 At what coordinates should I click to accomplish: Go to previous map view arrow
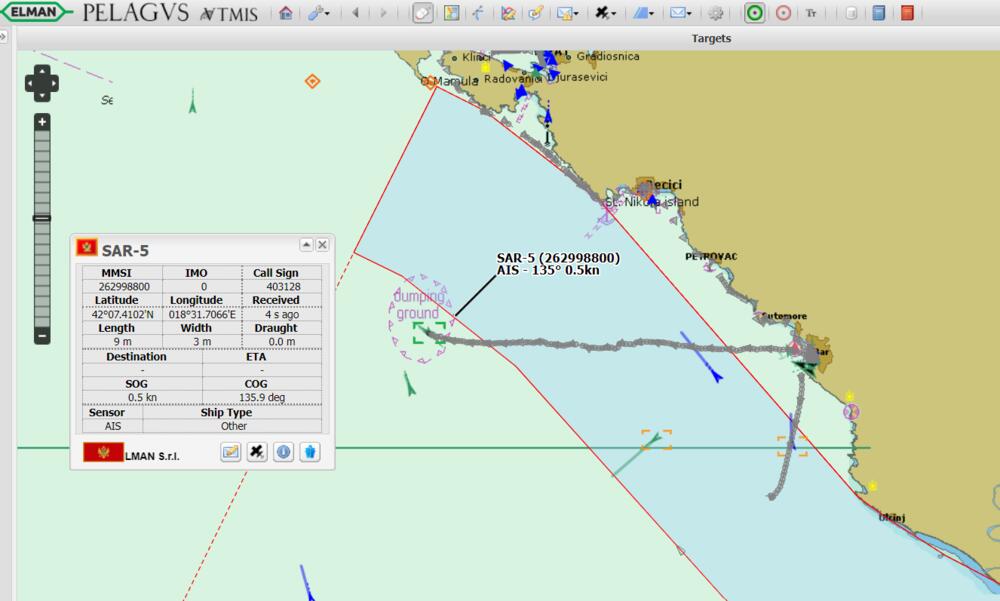(x=356, y=13)
